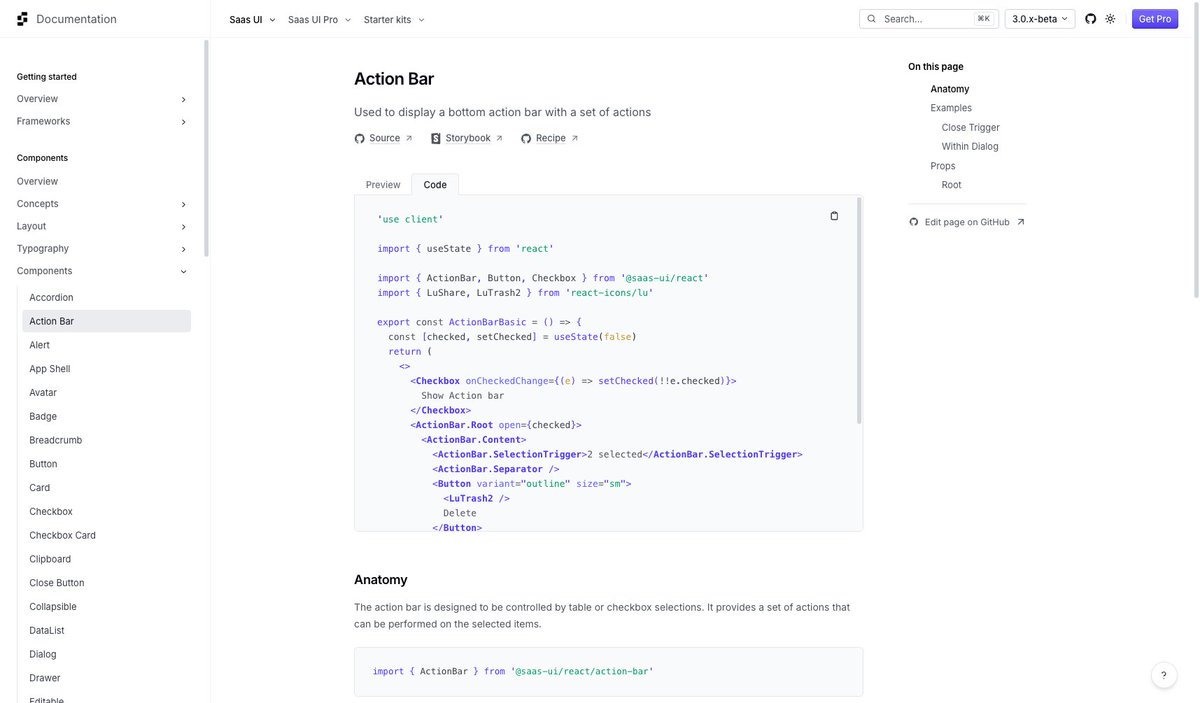
Task: Click the Get Pro button
Action: tap(1155, 19)
